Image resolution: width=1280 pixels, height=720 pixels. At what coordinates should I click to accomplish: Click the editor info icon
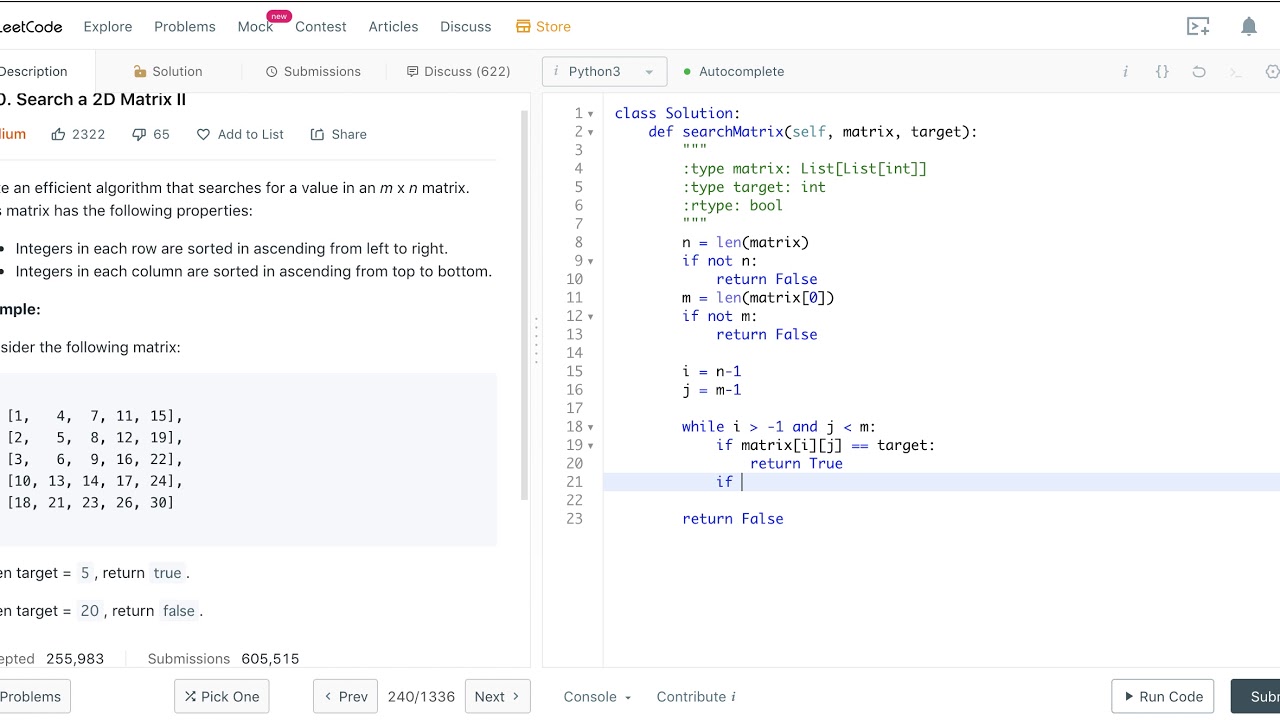1126,72
